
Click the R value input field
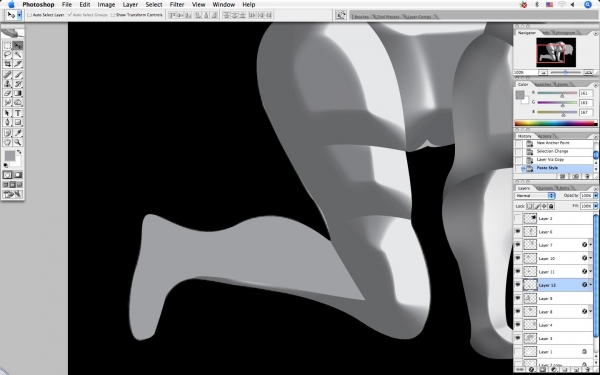585,93
